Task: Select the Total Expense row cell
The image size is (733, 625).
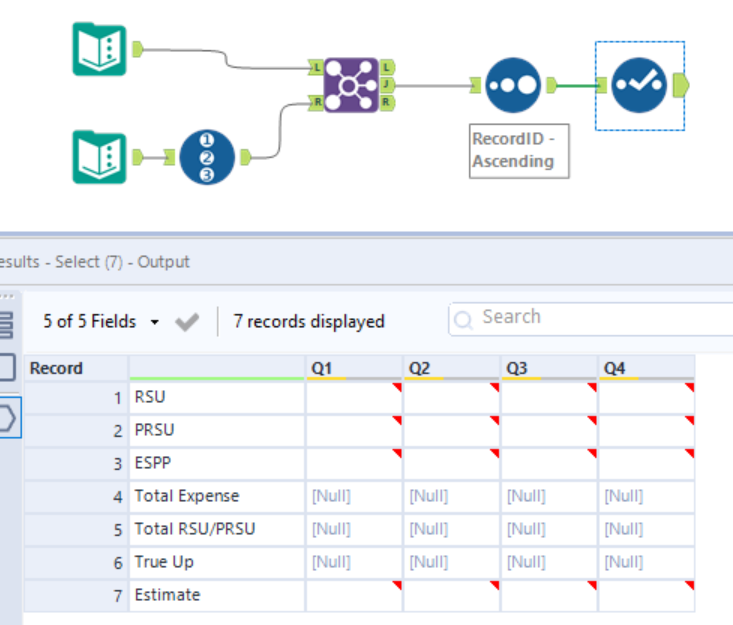Action: (217, 496)
